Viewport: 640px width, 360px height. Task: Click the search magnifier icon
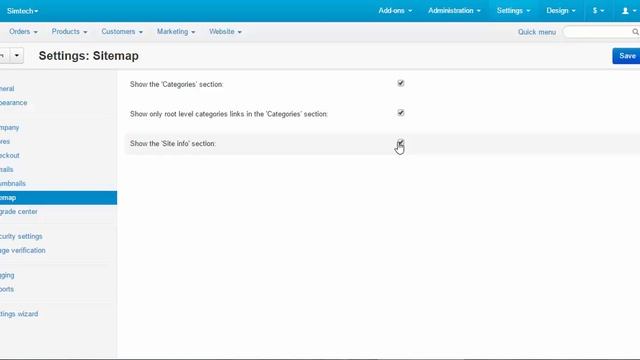(636, 32)
